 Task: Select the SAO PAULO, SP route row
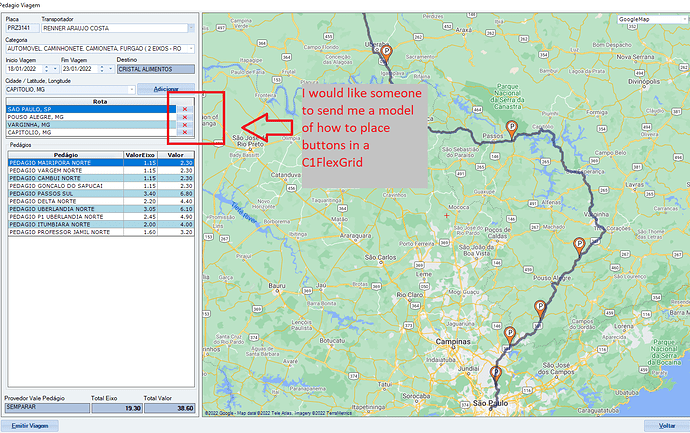point(92,109)
